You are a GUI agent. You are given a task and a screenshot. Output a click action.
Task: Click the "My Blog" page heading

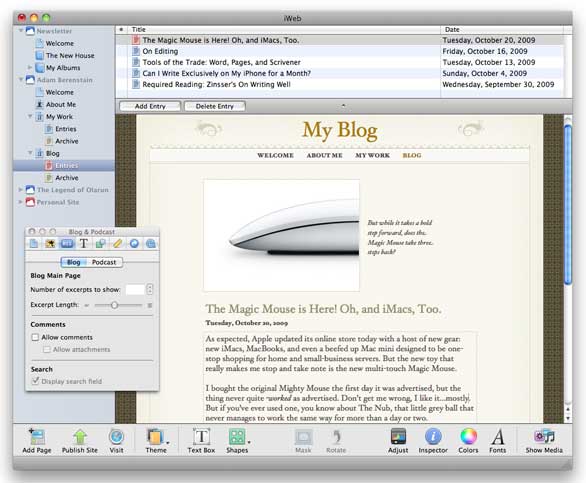(340, 131)
